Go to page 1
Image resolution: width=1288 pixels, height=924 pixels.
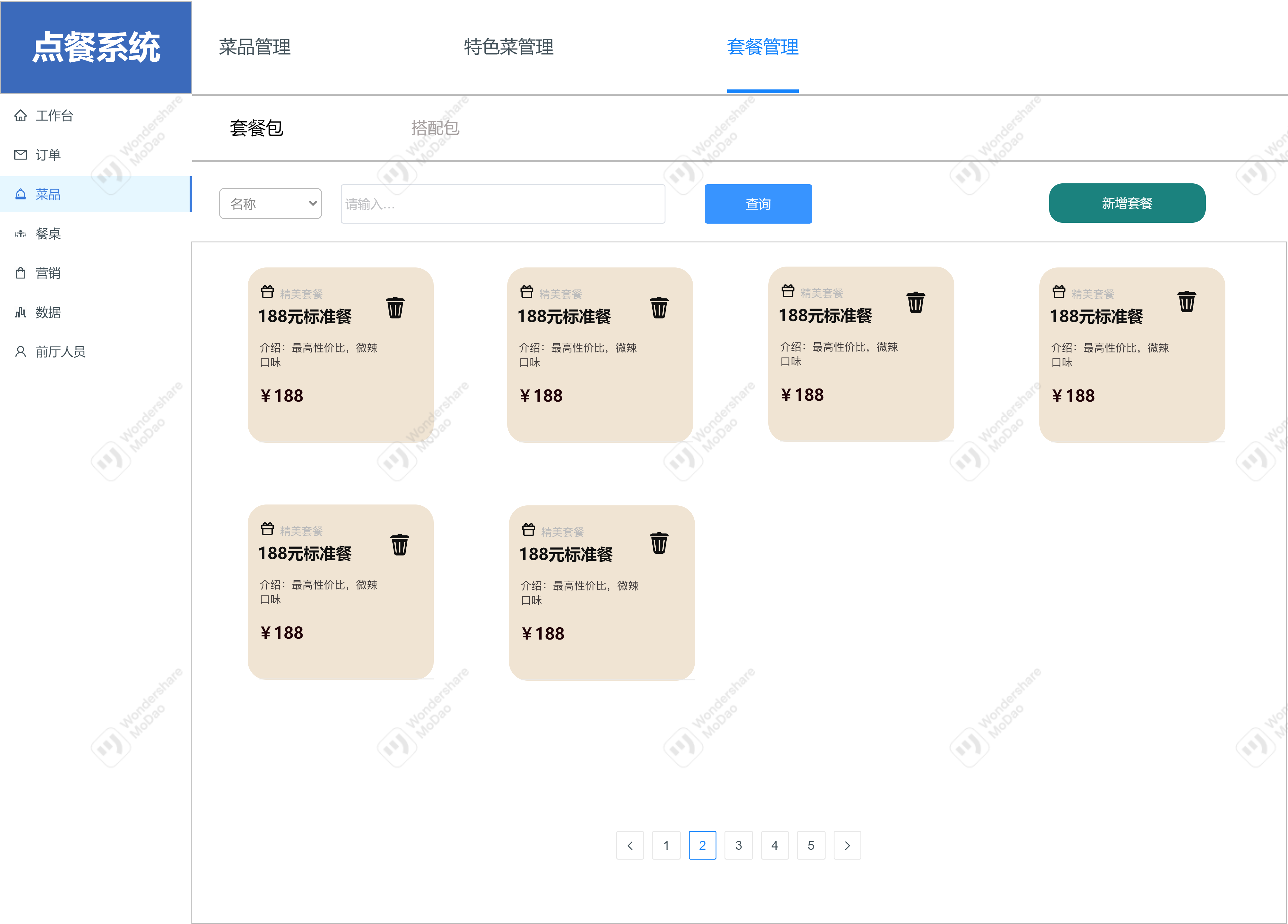666,846
